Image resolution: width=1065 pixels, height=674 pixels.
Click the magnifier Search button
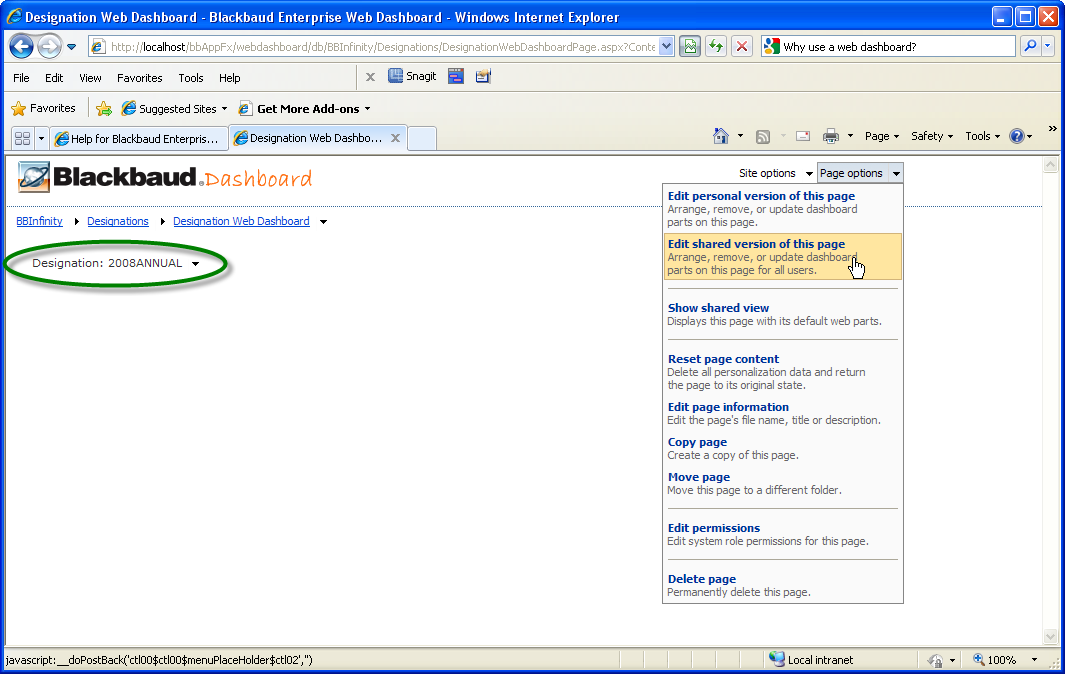(x=1030, y=46)
